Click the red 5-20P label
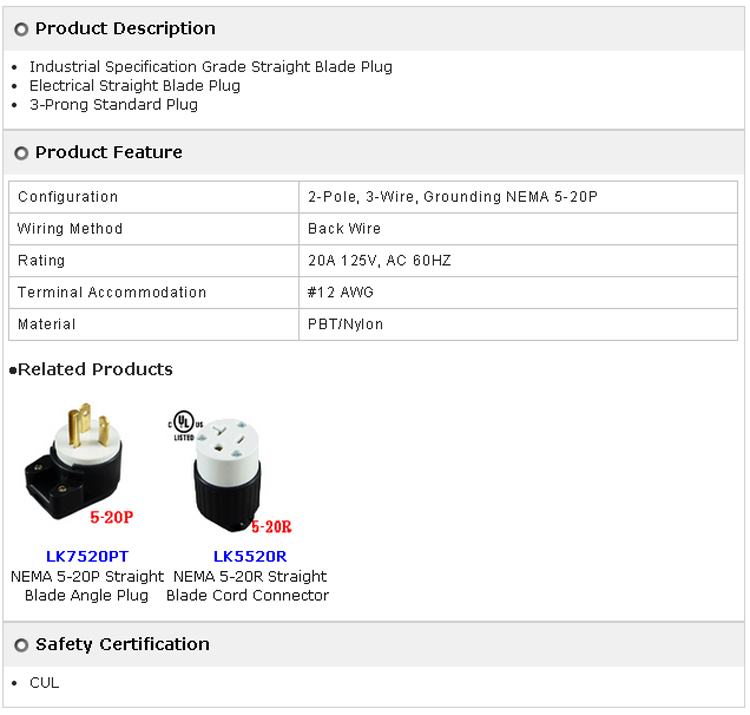This screenshot has width=750, height=715. (x=111, y=518)
